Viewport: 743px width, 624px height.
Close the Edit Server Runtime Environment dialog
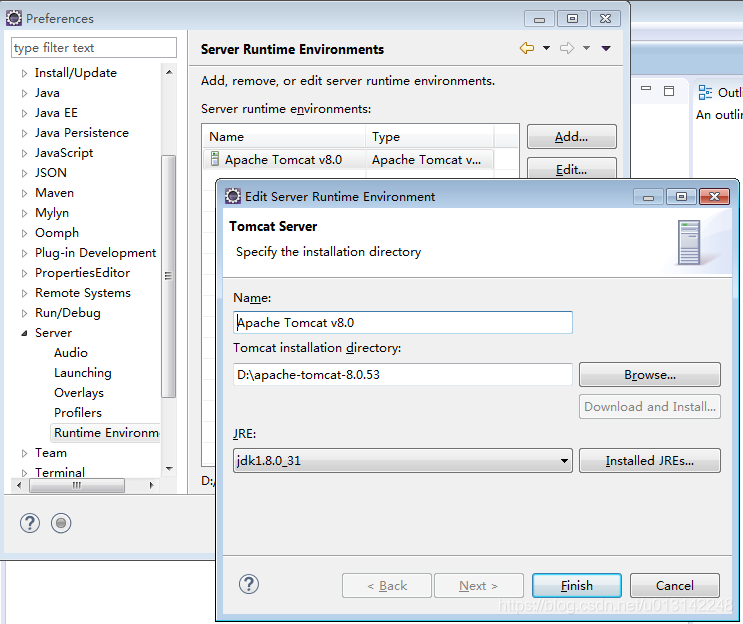(x=714, y=196)
